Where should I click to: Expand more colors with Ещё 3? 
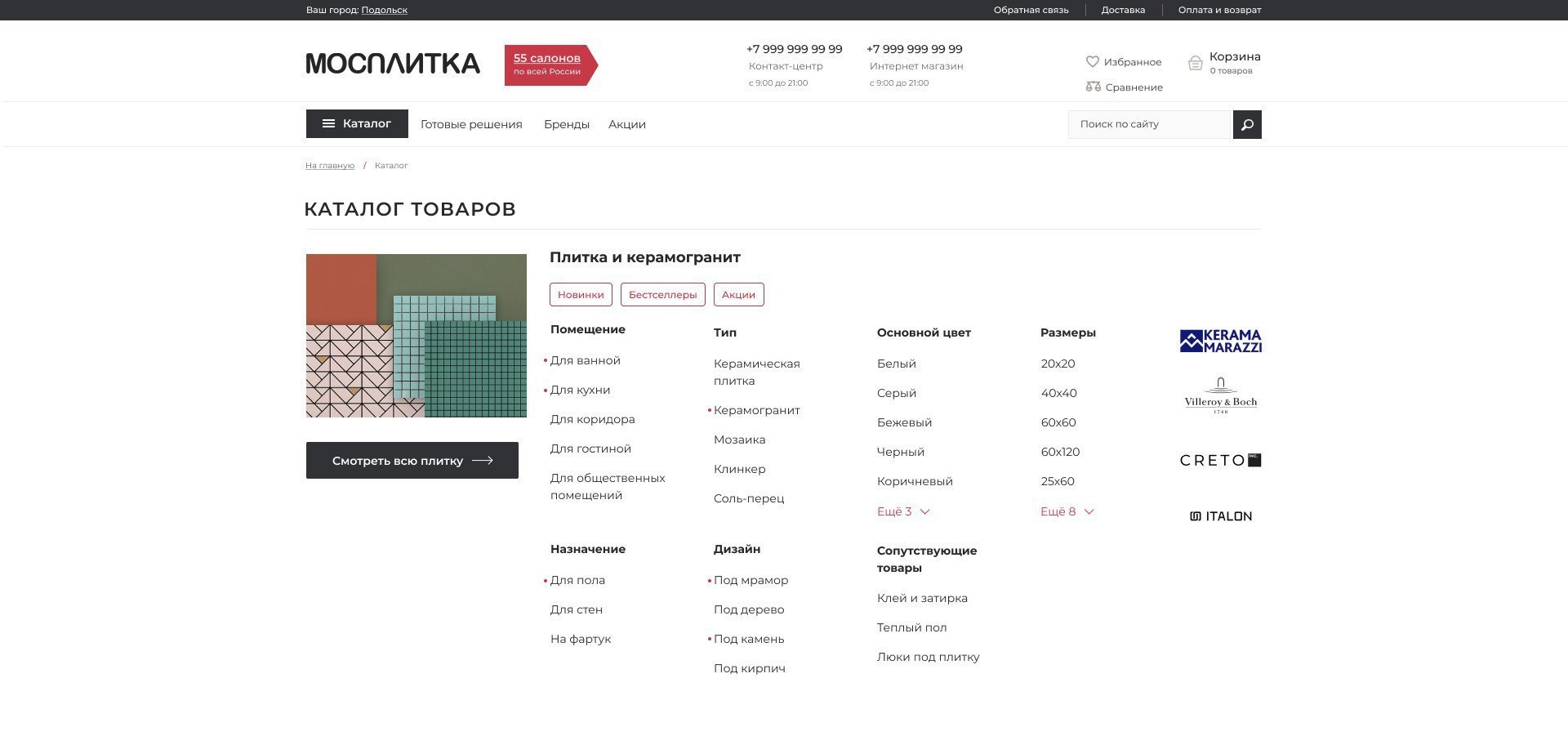point(902,511)
